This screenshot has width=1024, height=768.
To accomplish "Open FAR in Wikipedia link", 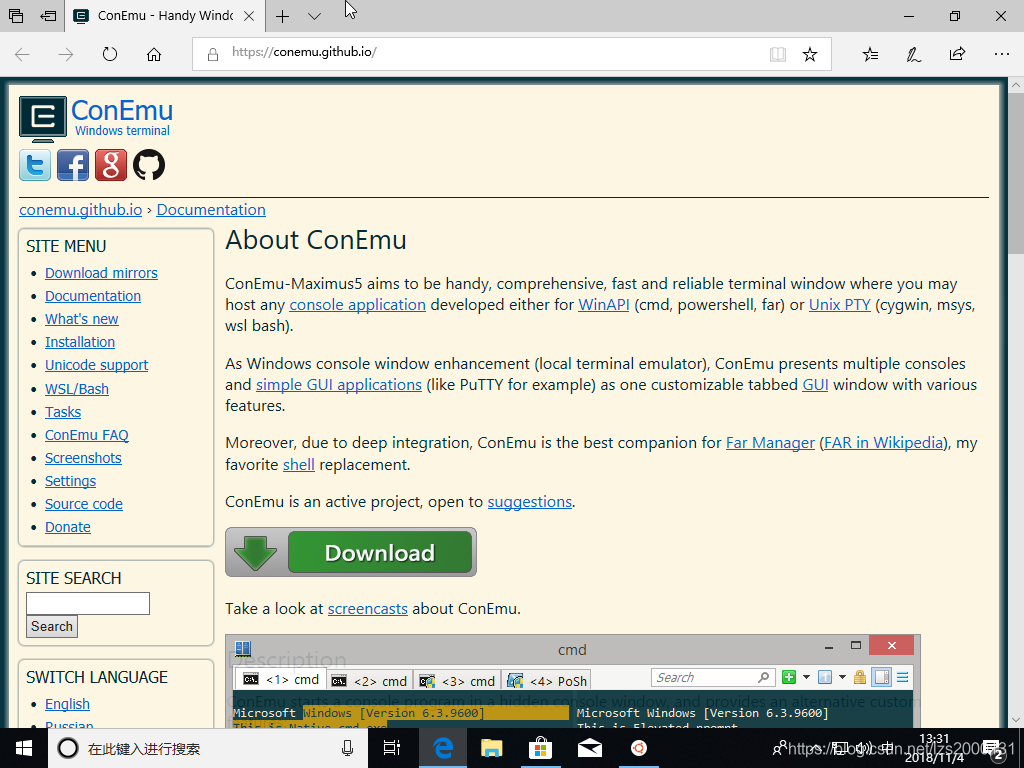I will (884, 443).
